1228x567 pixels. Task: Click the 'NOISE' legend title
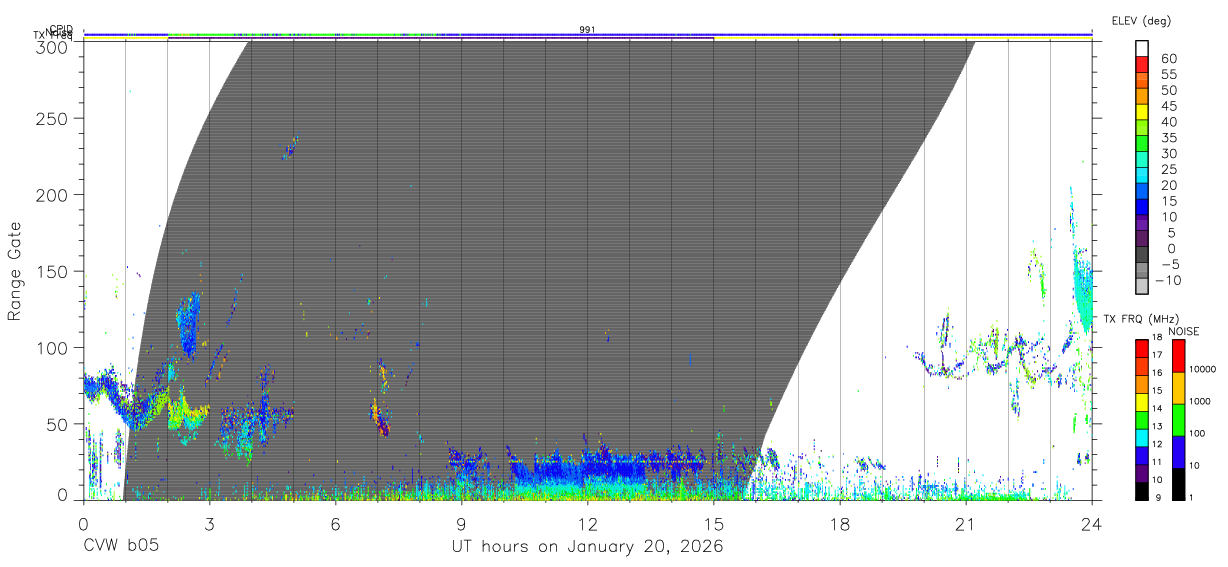(x=1184, y=331)
